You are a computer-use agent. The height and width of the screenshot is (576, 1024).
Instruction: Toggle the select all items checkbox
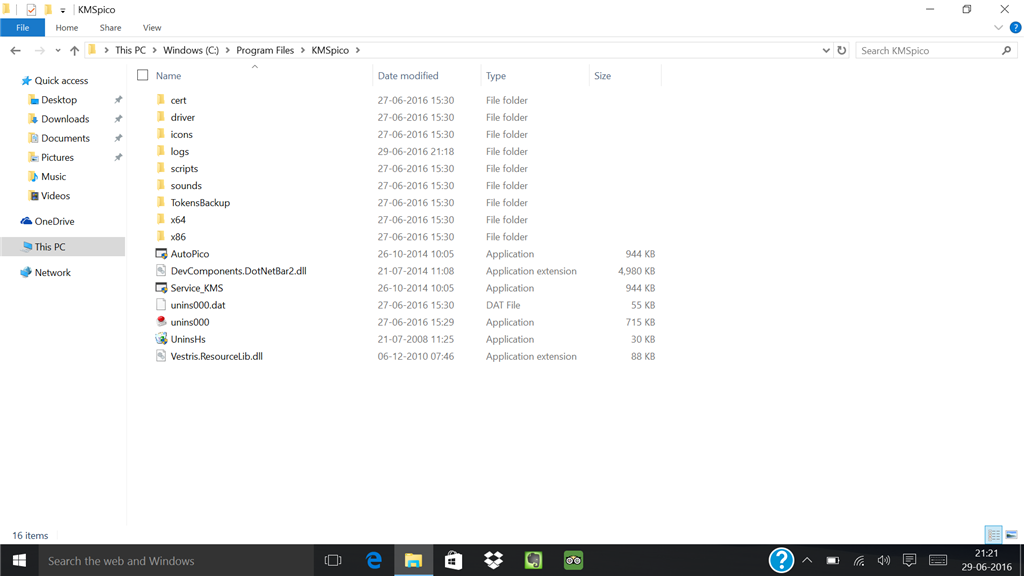pyautogui.click(x=142, y=75)
